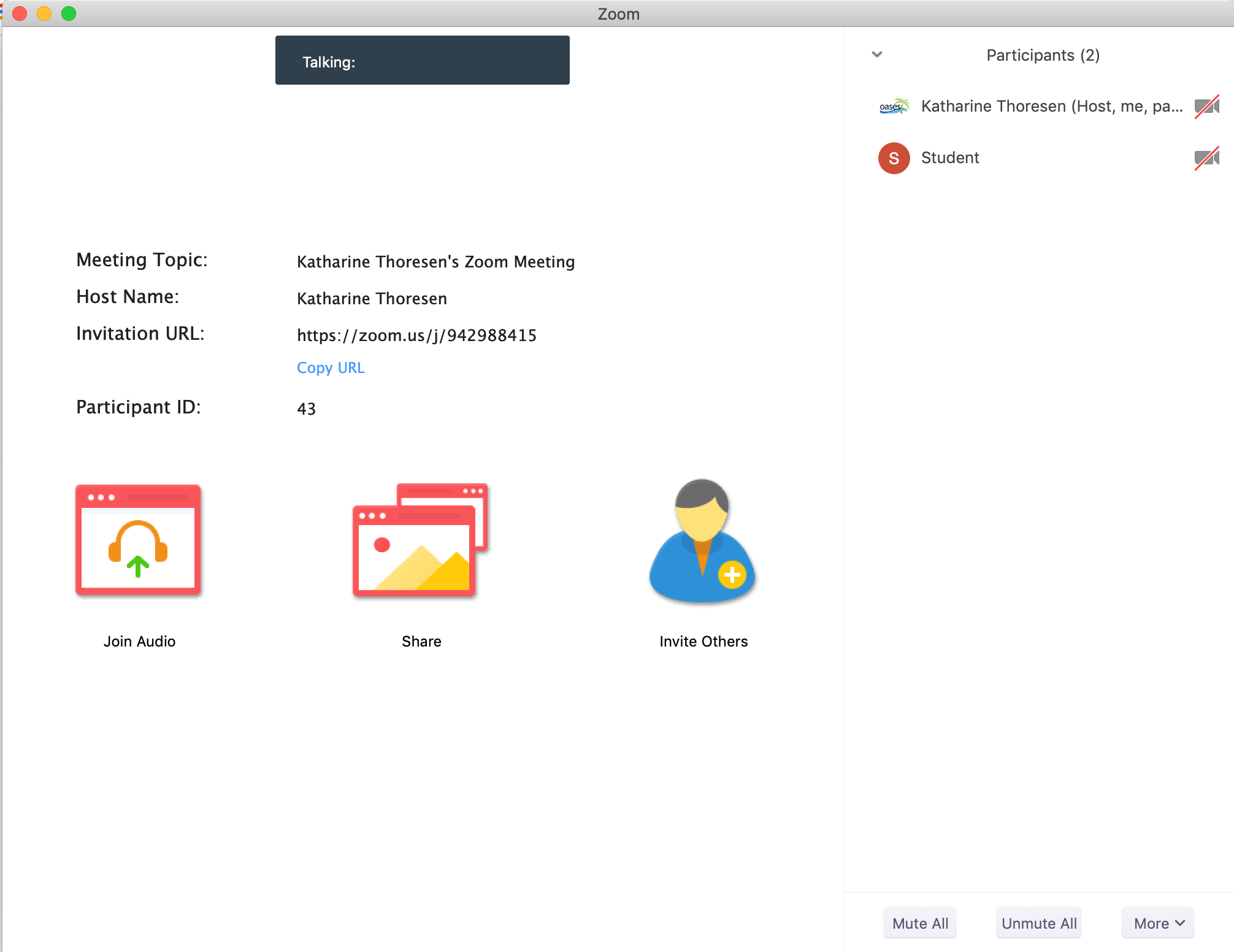Click the invitation URL https://zoom.us/j/942988415
The width and height of the screenshot is (1234, 952).
pyautogui.click(x=416, y=336)
